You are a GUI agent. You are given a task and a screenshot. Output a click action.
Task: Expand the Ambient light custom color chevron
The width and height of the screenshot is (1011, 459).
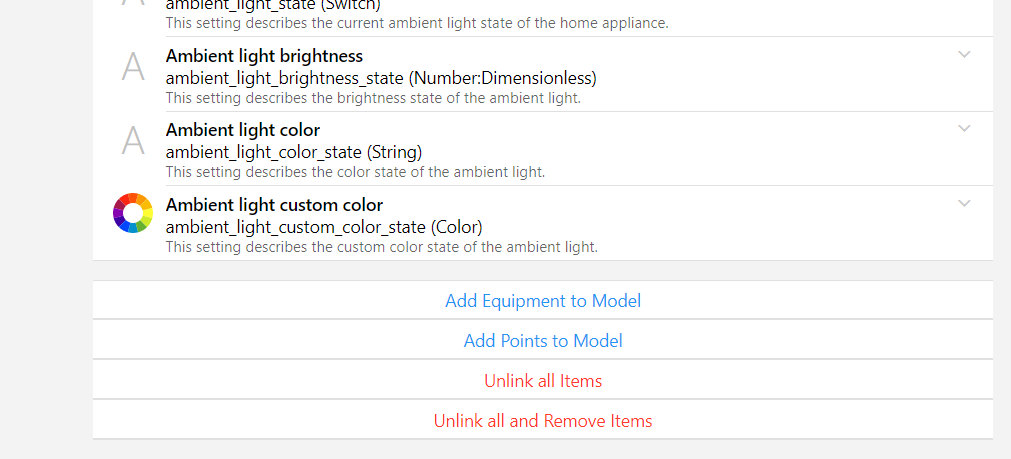pos(964,203)
